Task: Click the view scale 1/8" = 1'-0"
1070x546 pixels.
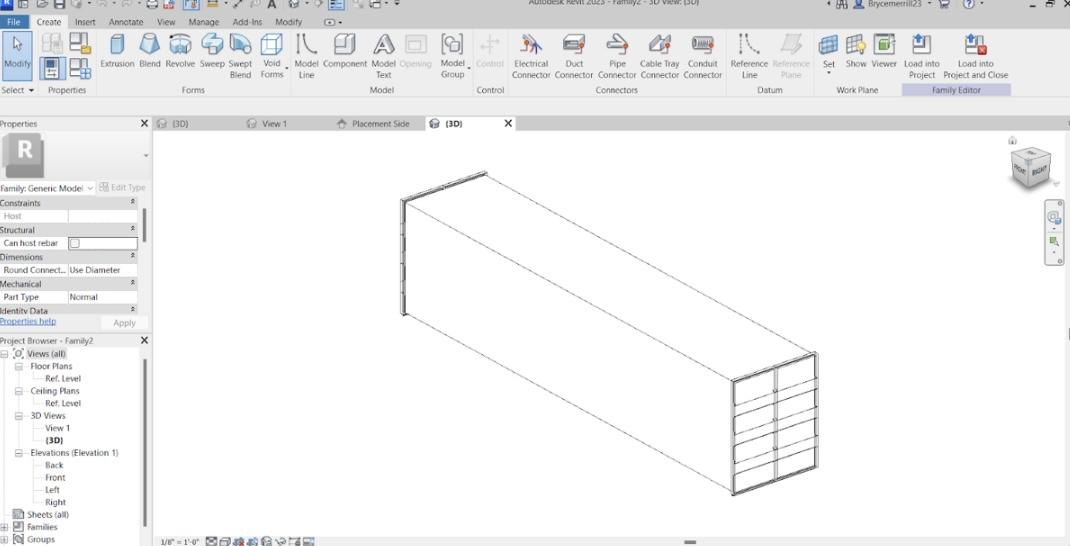Action: click(179, 542)
